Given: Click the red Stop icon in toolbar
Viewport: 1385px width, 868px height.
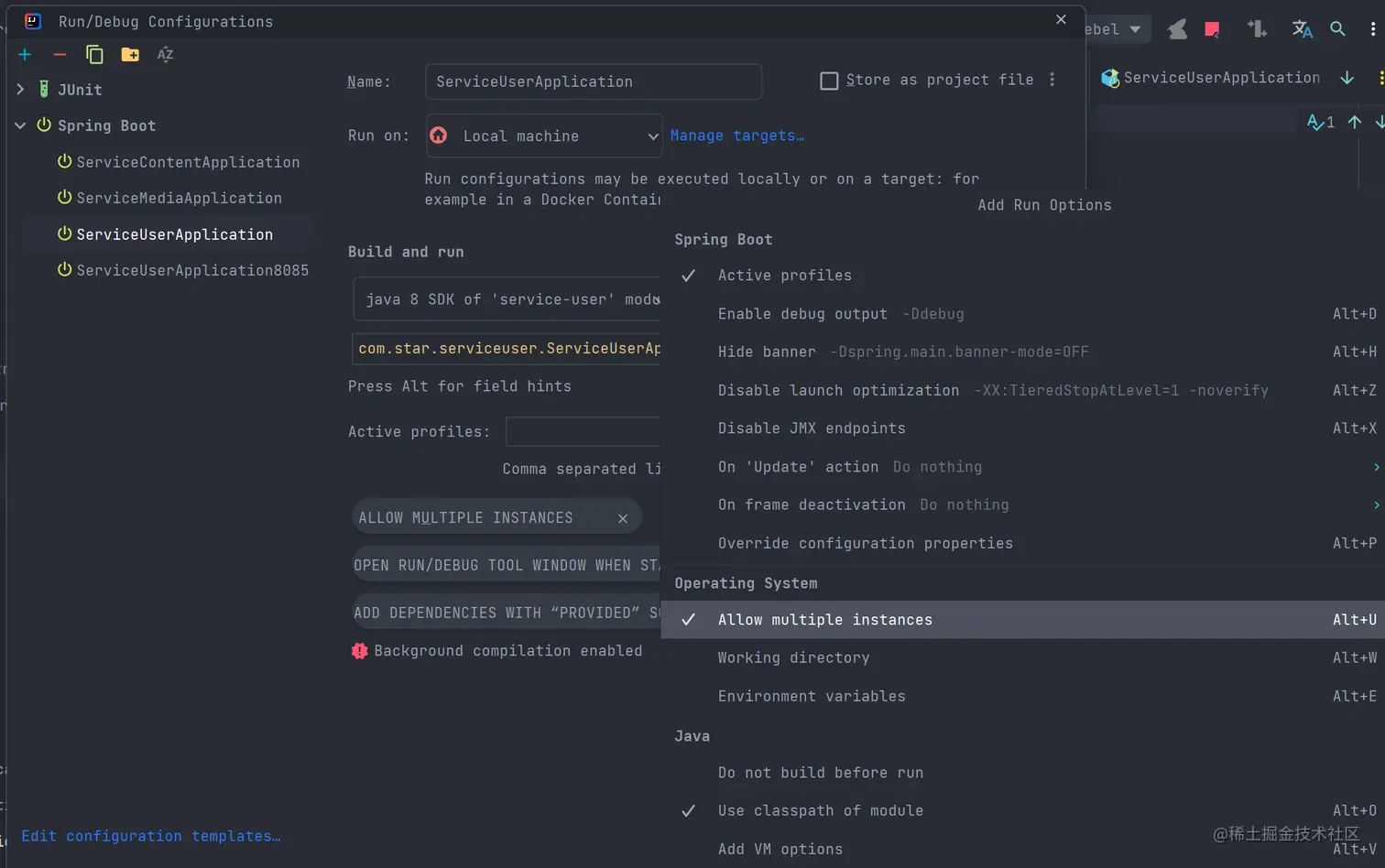Looking at the screenshot, I should point(1212,29).
